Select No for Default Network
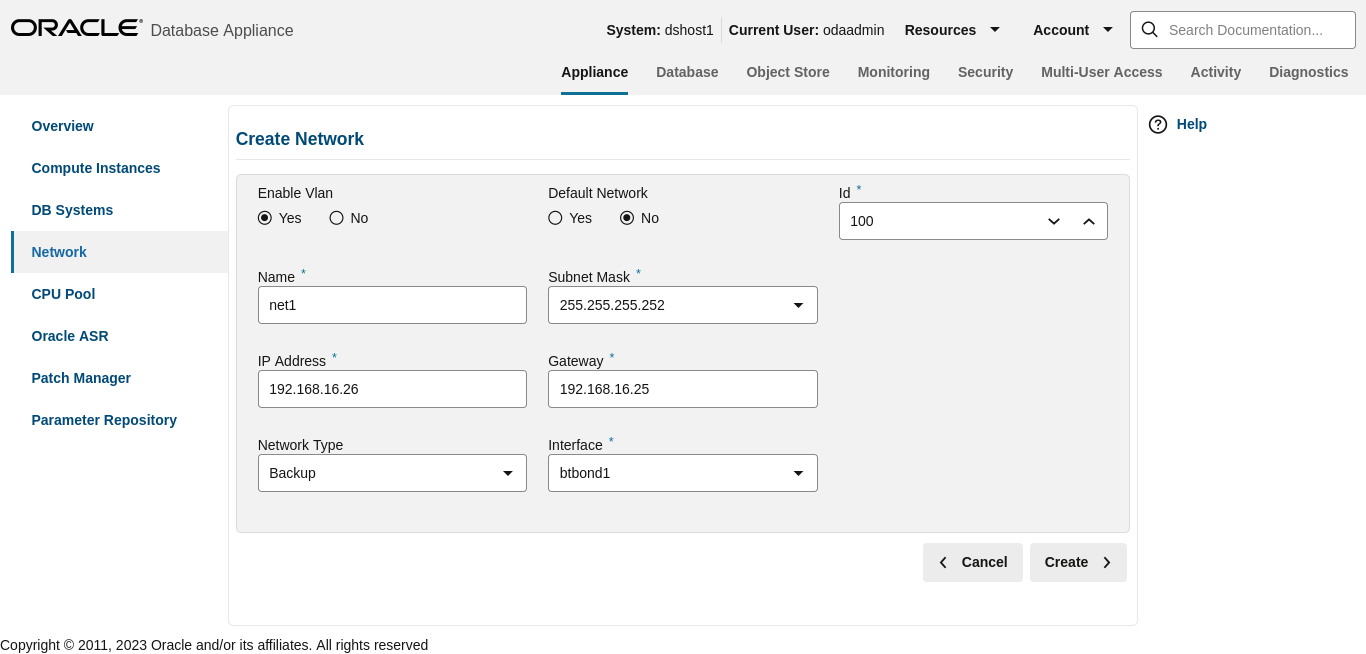The image size is (1366, 654). pyautogui.click(x=627, y=218)
